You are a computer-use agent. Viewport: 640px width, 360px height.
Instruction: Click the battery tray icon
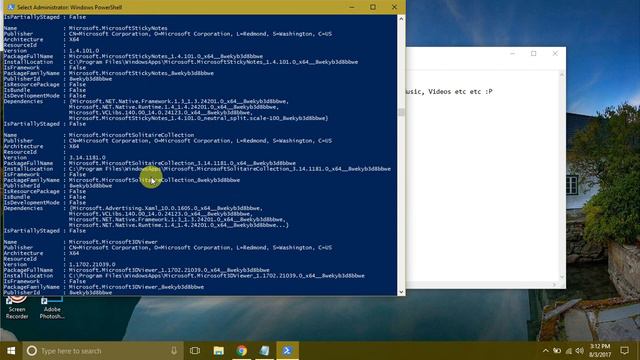click(x=557, y=351)
